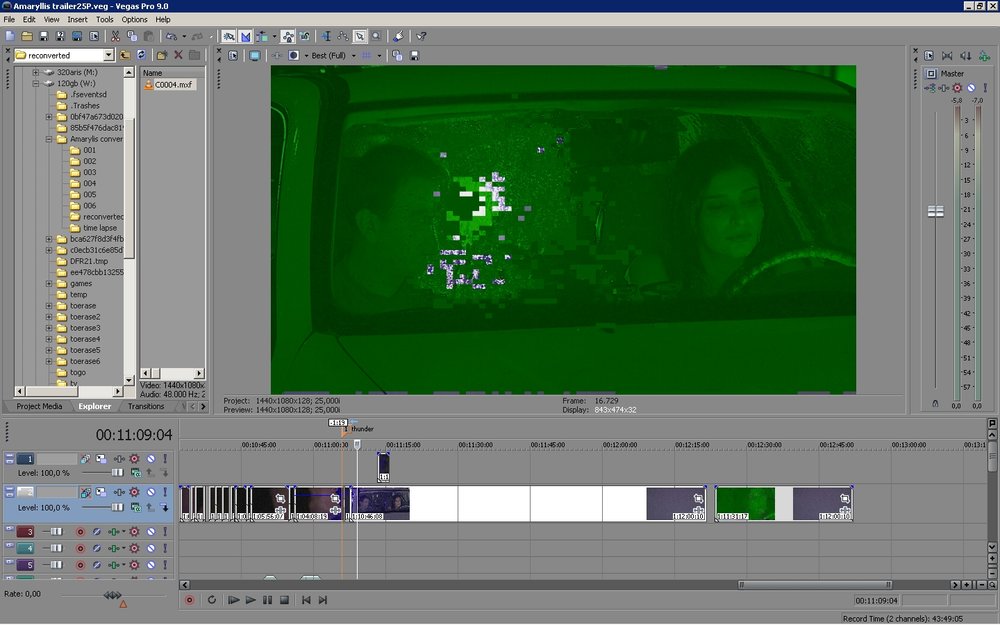Mute audio track 3

click(151, 531)
